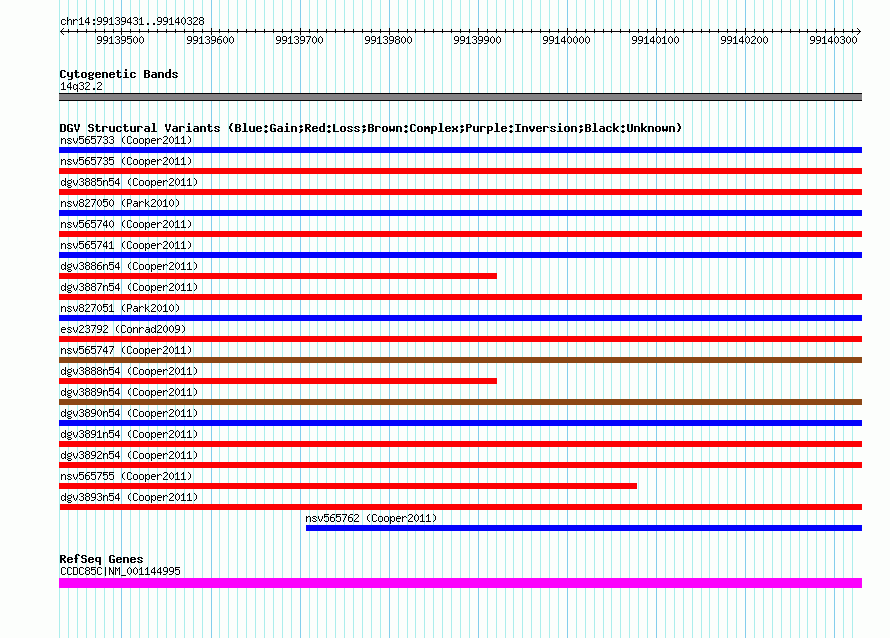Click the 99140200 ruler position
The width and height of the screenshot is (890, 638).
[x=745, y=40]
